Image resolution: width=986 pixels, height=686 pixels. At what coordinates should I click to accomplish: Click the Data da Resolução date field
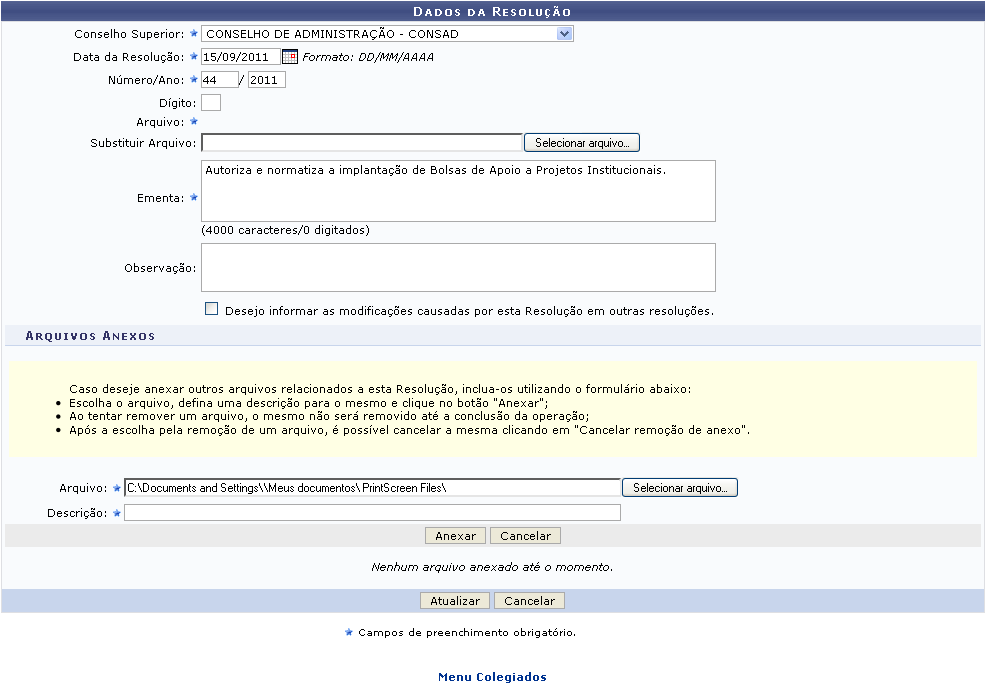[240, 57]
